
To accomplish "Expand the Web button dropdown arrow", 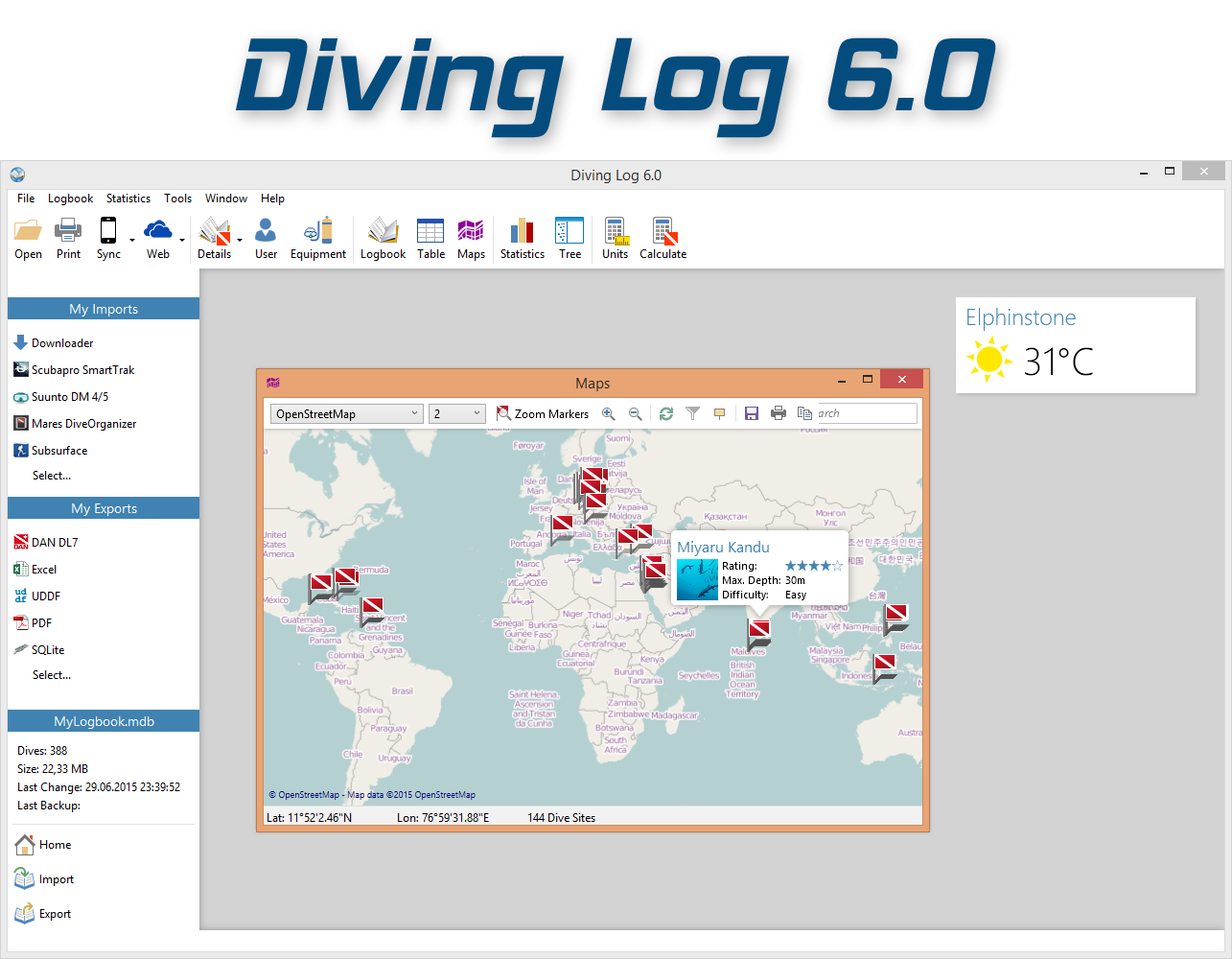I will 182,241.
